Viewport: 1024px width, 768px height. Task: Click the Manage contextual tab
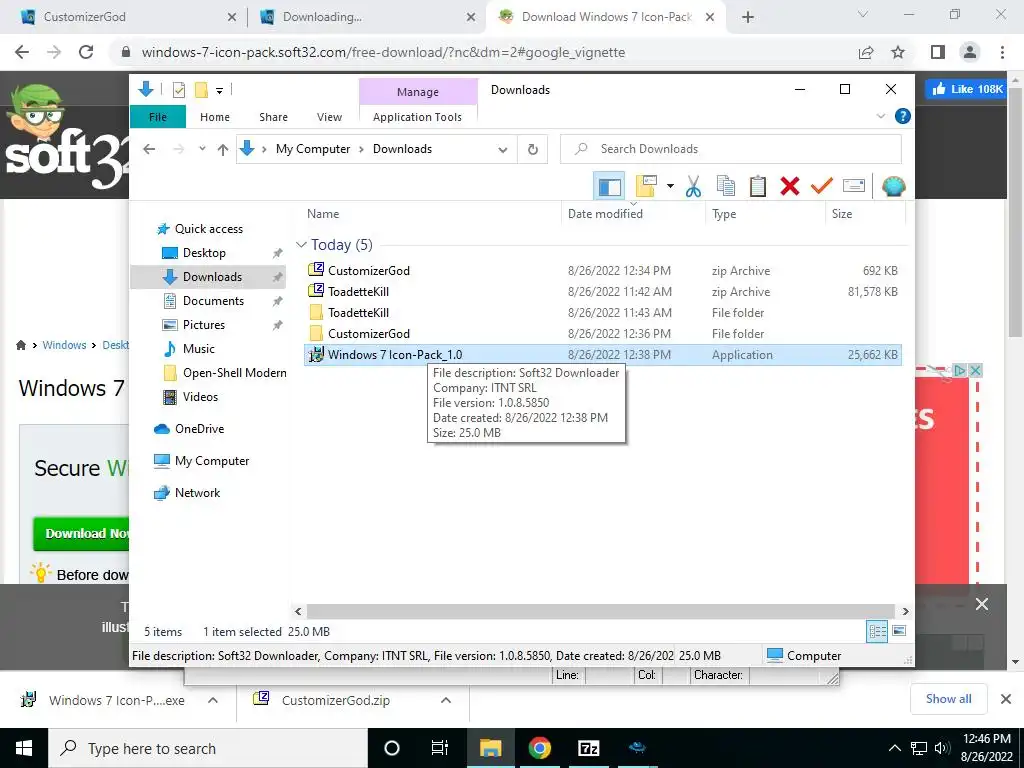418,92
